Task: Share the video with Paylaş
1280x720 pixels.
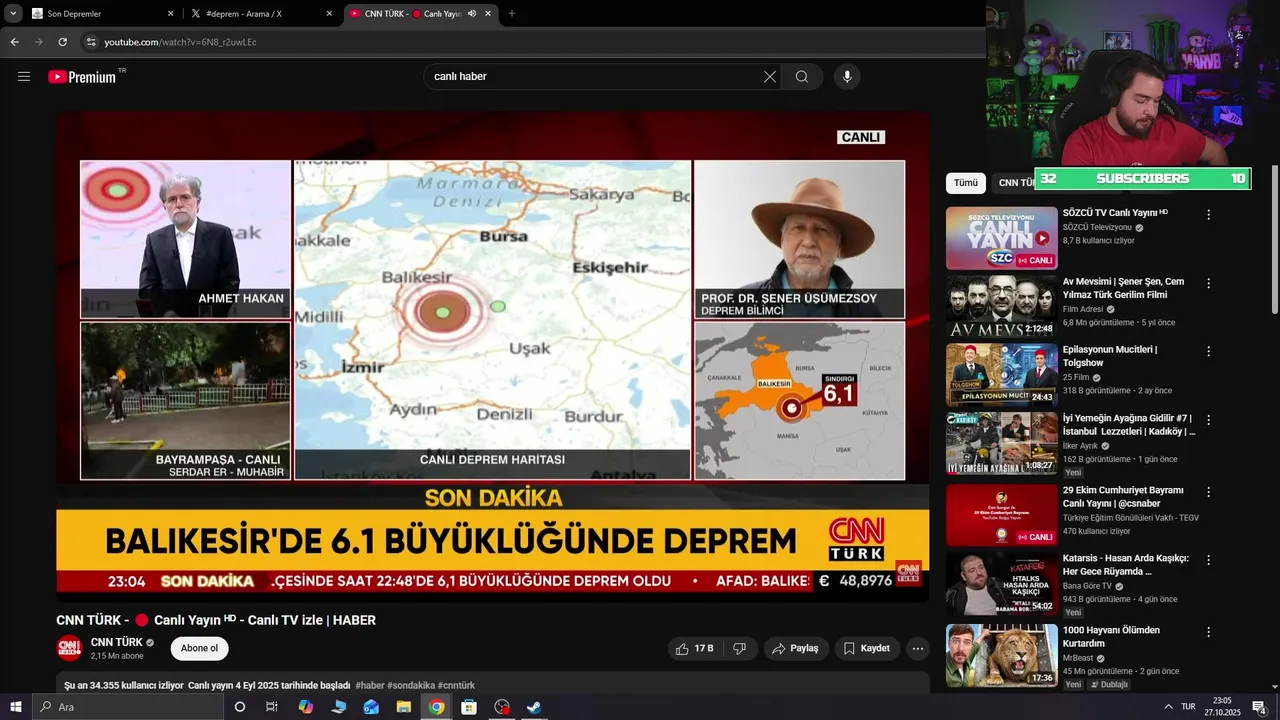Action: coord(796,648)
